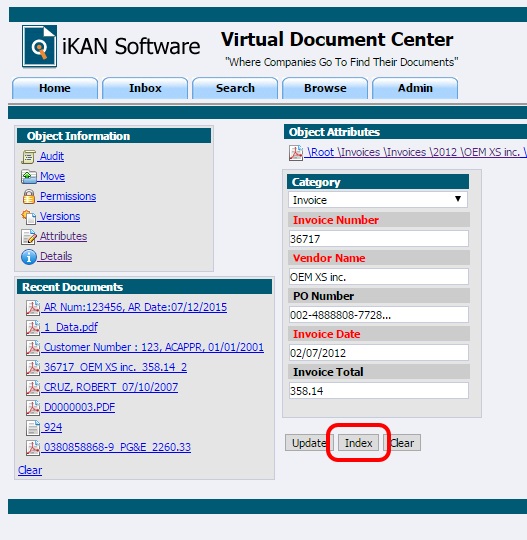This screenshot has height=540, width=527.
Task: Click the Details info icon
Action: 29,257
